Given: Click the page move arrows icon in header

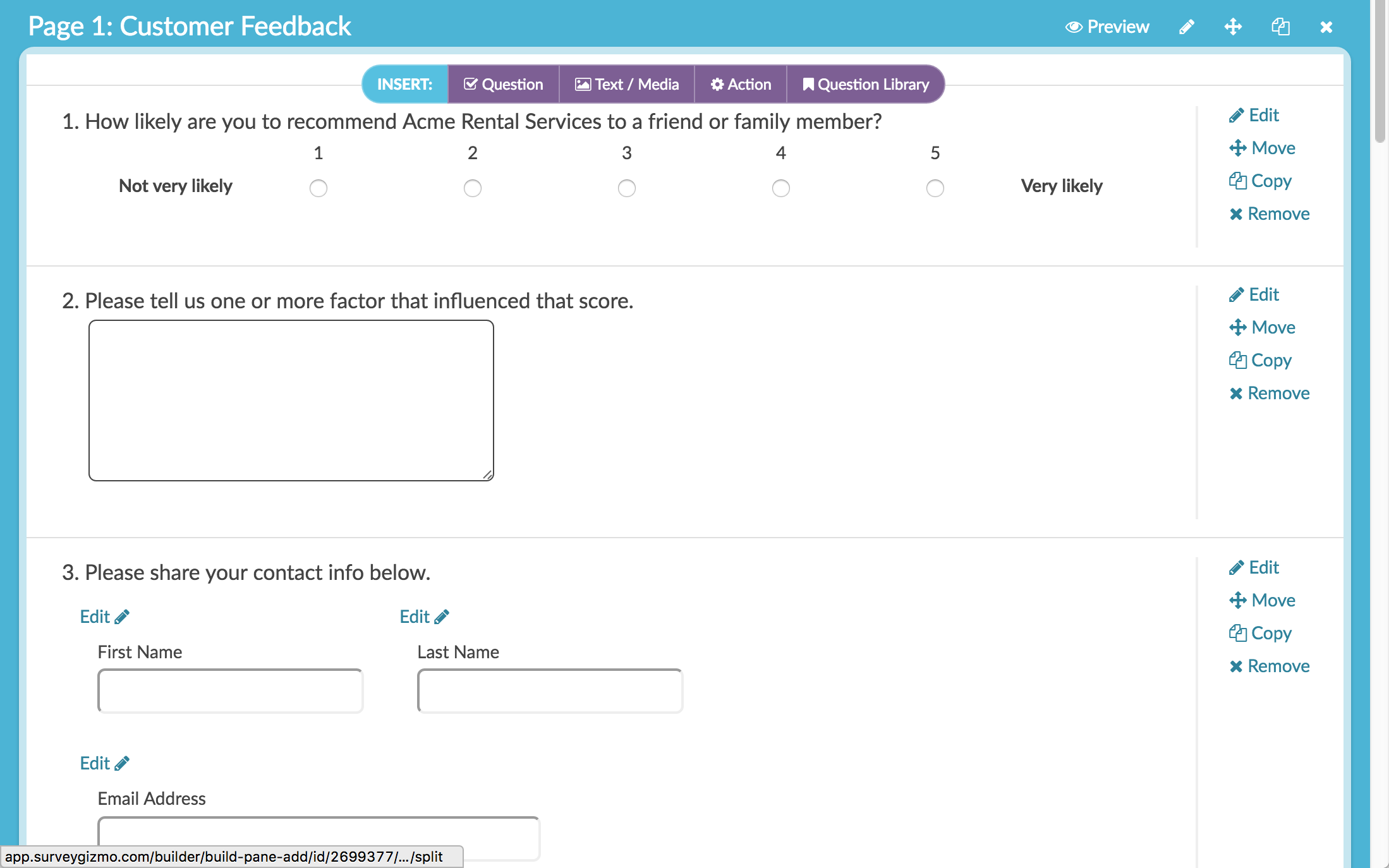Looking at the screenshot, I should (x=1233, y=27).
